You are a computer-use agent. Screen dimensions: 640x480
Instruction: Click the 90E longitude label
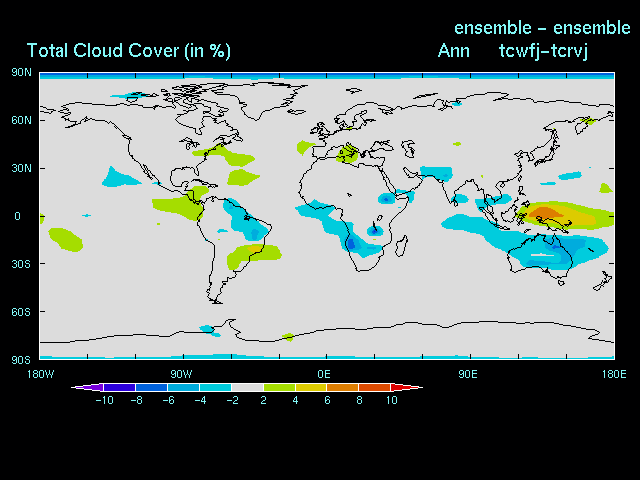[x=468, y=374]
